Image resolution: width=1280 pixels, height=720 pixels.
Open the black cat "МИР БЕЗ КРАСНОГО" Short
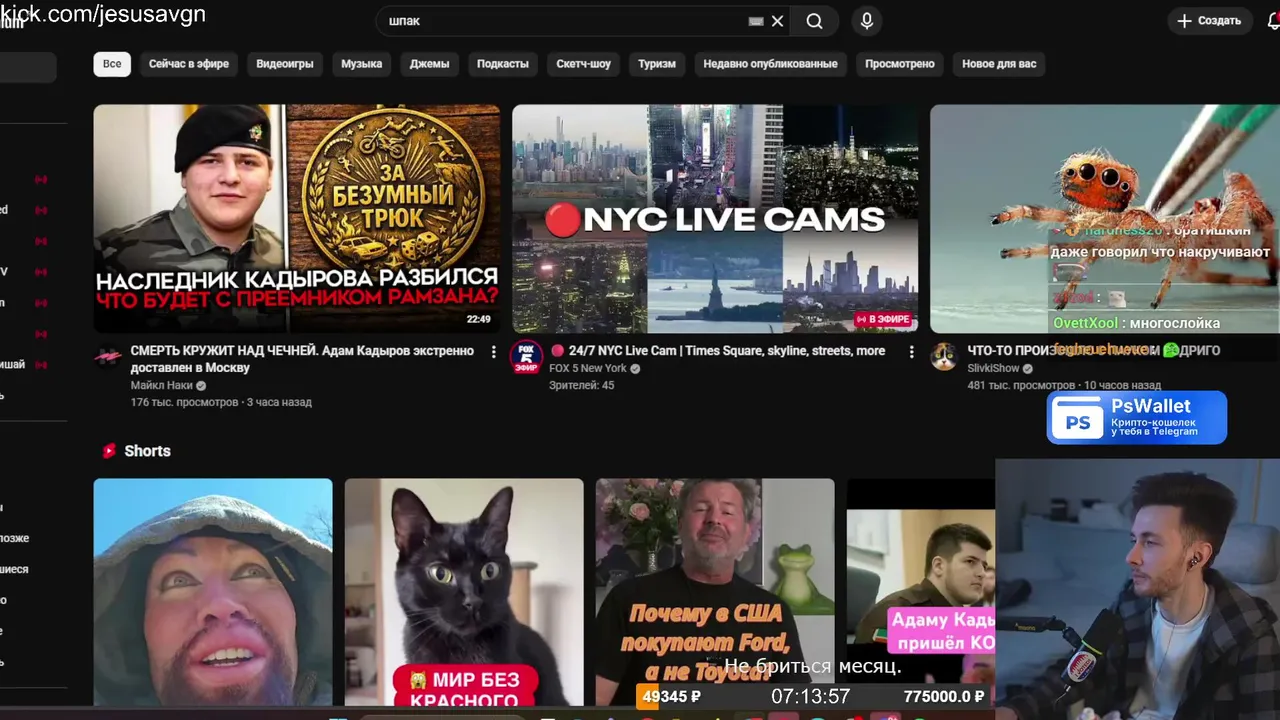click(x=464, y=592)
